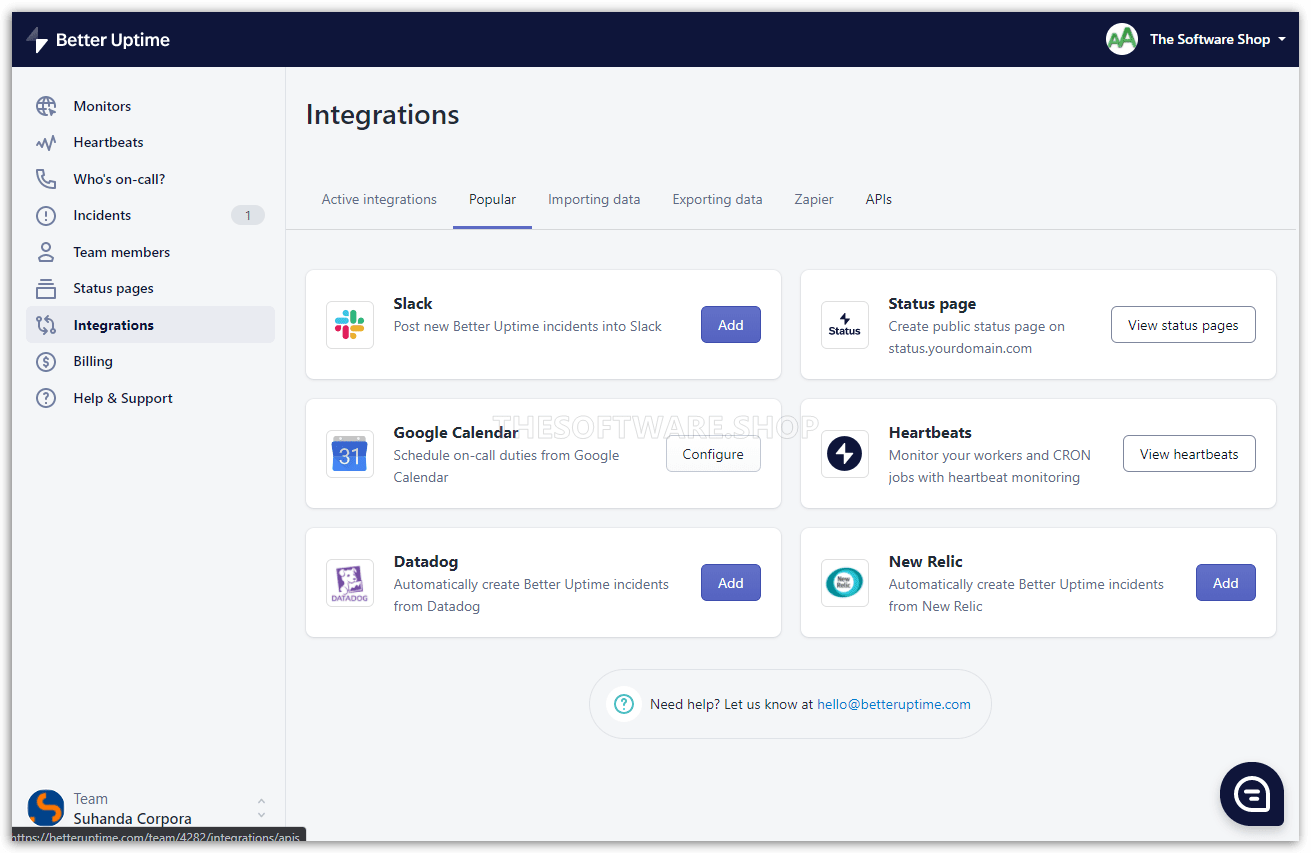Screen dimensions: 1311x853
Task: Open the Importing data tab
Action: [x=594, y=199]
